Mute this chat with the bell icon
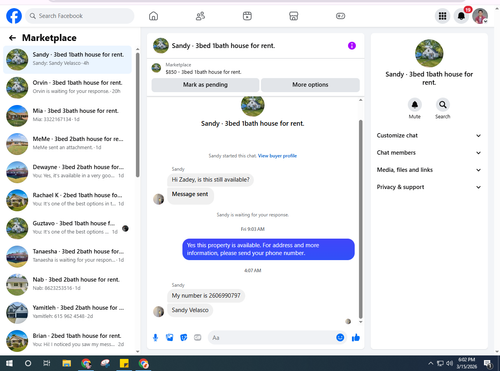The height and width of the screenshot is (371, 500). click(415, 105)
